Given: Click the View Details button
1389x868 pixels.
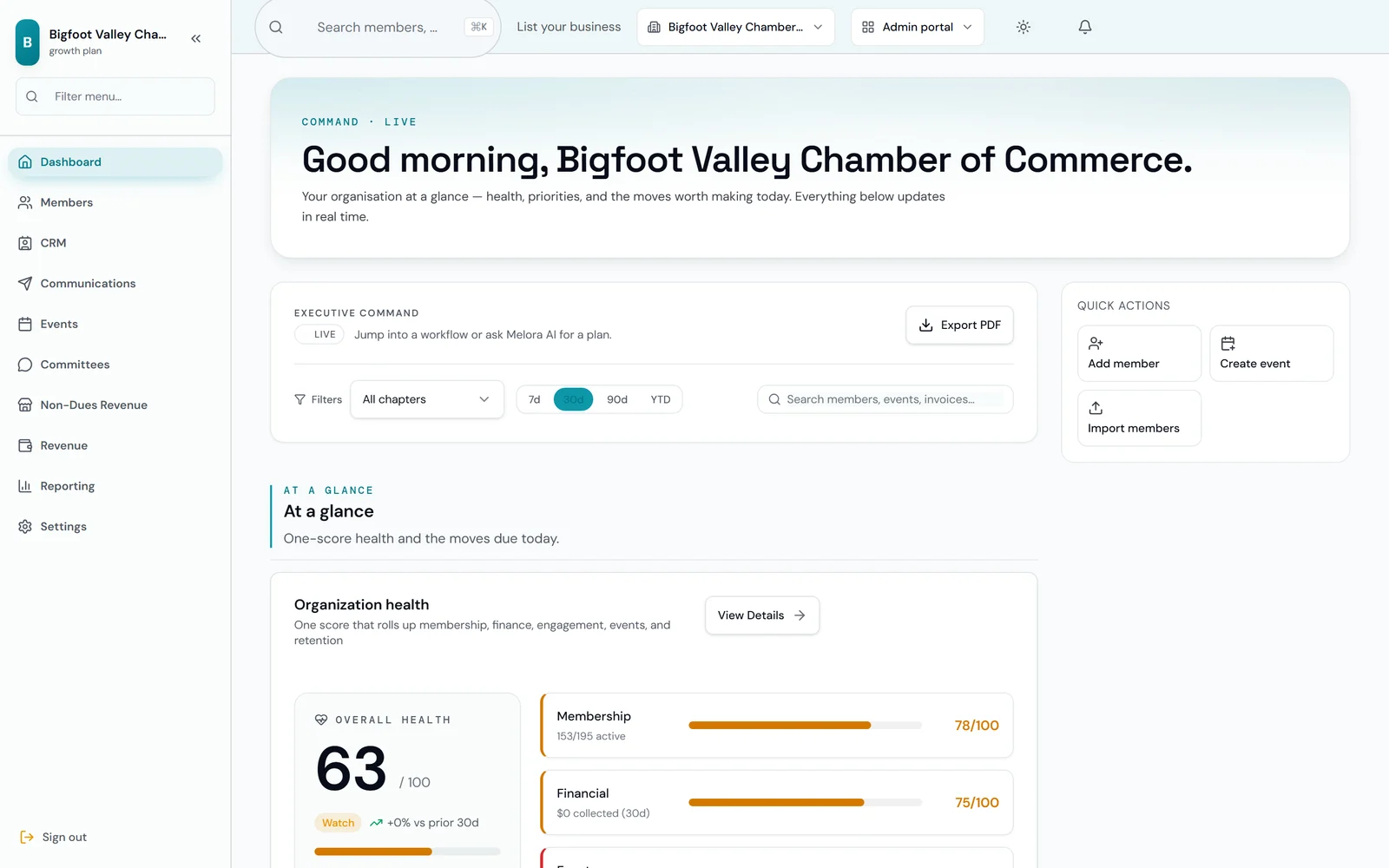Looking at the screenshot, I should point(762,615).
